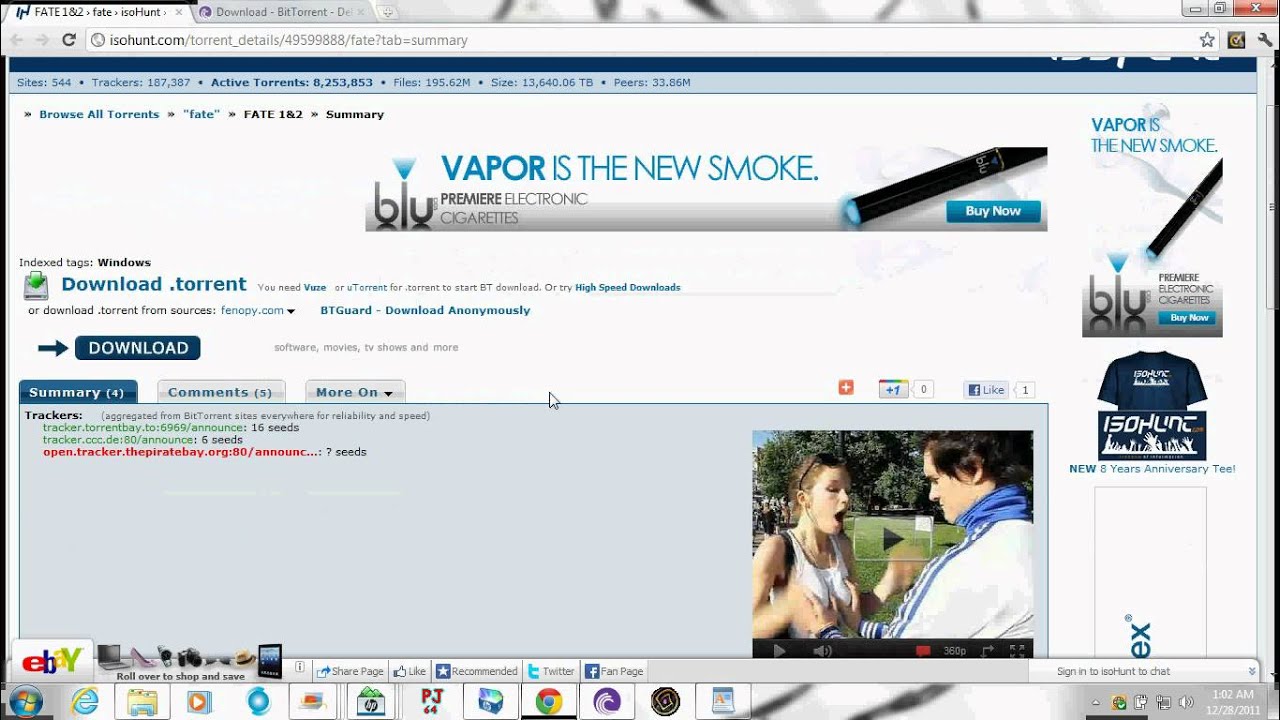Click the Download .torrent link
Image resolution: width=1280 pixels, height=720 pixels.
(x=154, y=284)
